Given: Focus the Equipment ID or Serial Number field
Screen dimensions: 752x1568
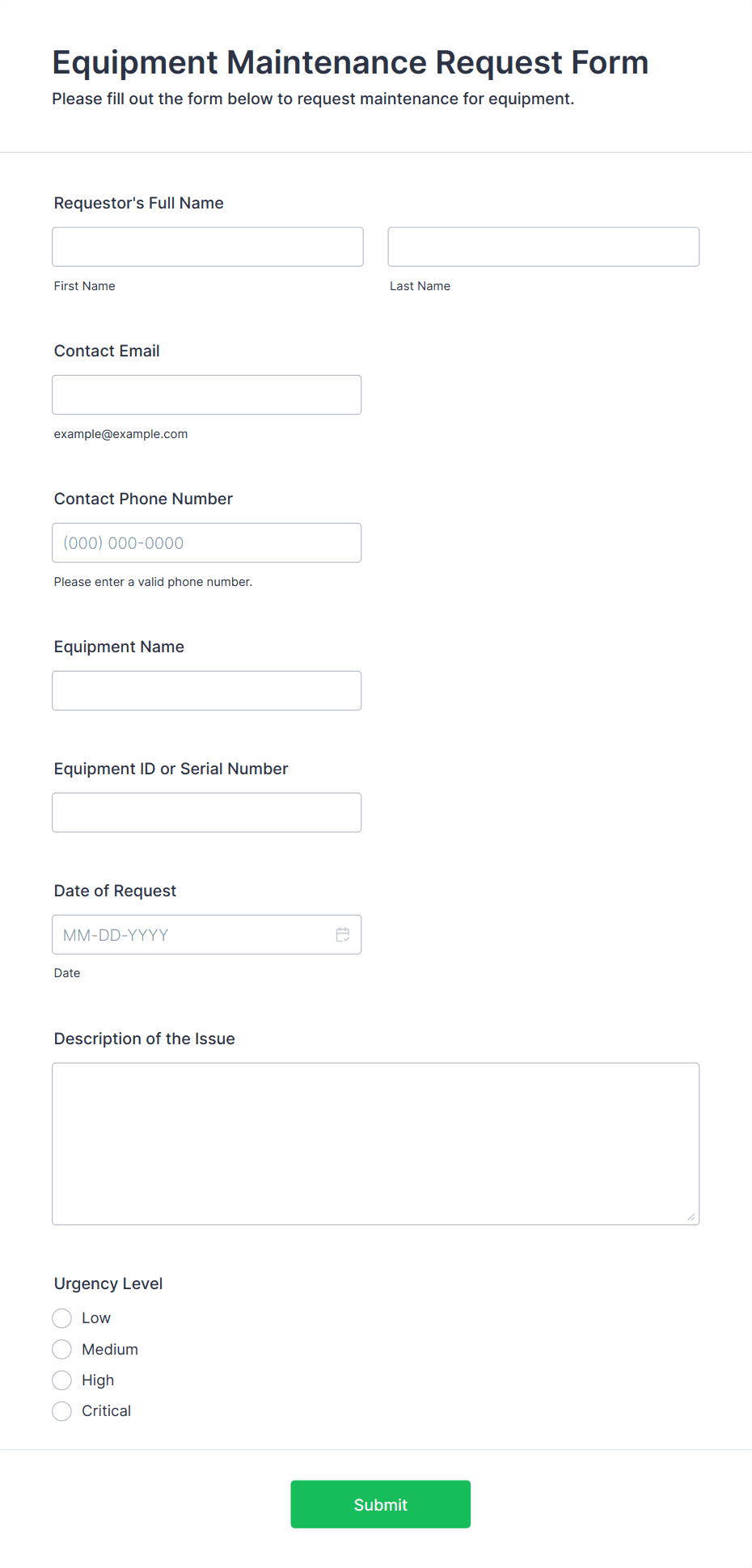Looking at the screenshot, I should tap(206, 812).
